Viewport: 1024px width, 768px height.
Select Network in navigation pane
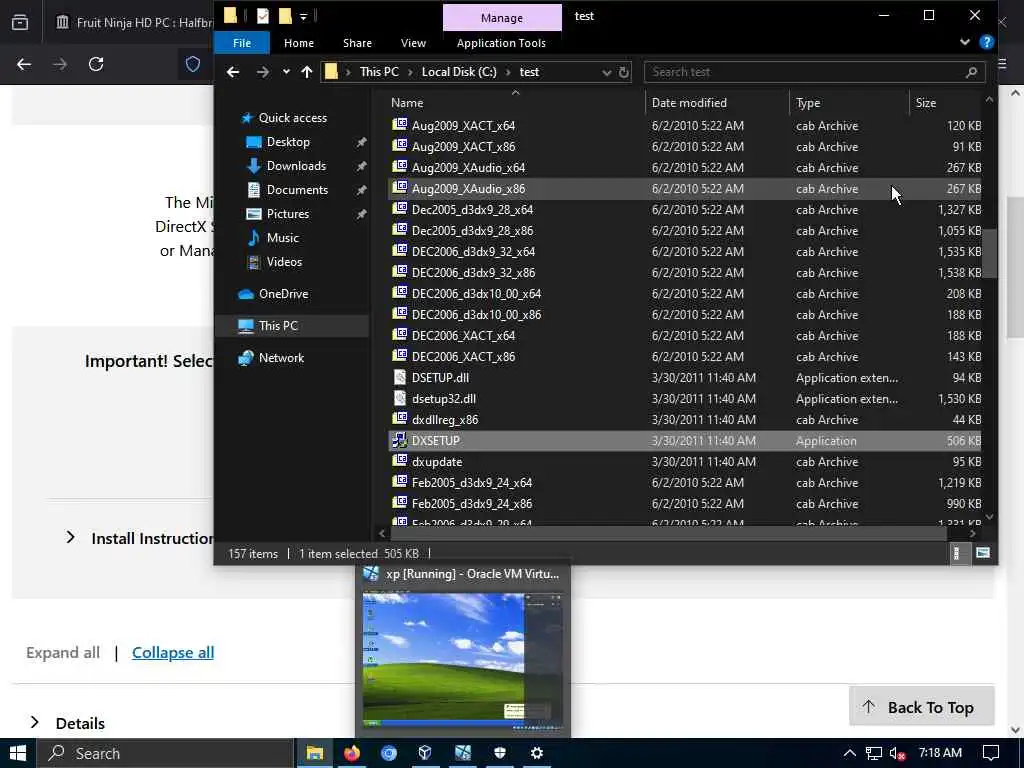pyautogui.click(x=281, y=358)
